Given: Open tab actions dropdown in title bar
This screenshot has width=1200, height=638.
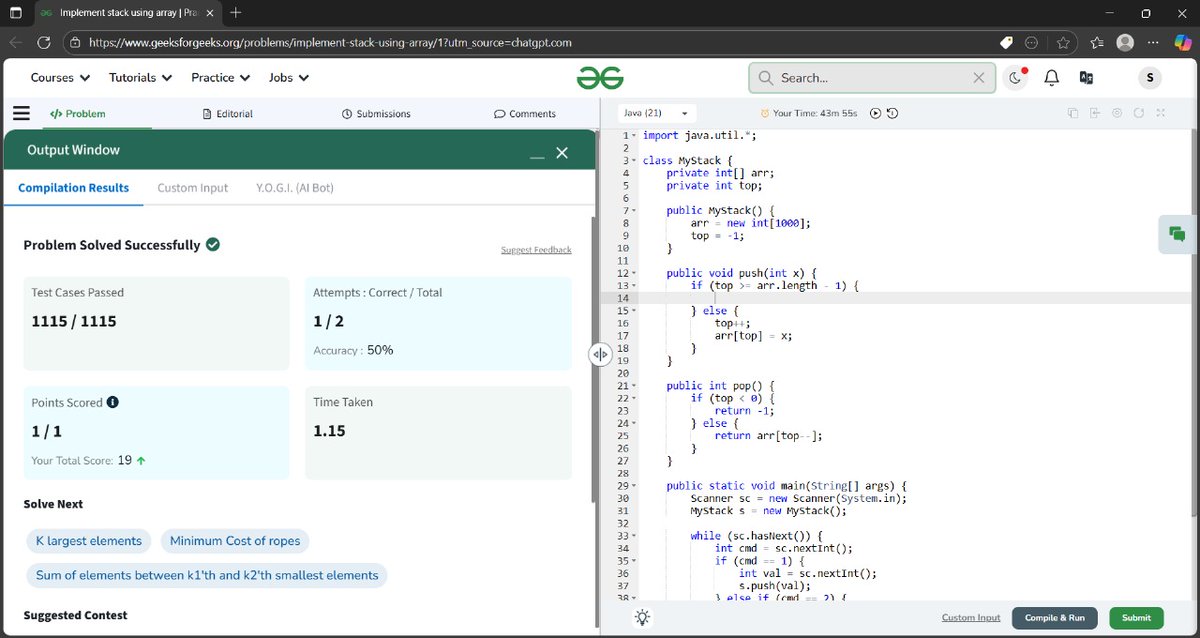Looking at the screenshot, I should coord(17,13).
